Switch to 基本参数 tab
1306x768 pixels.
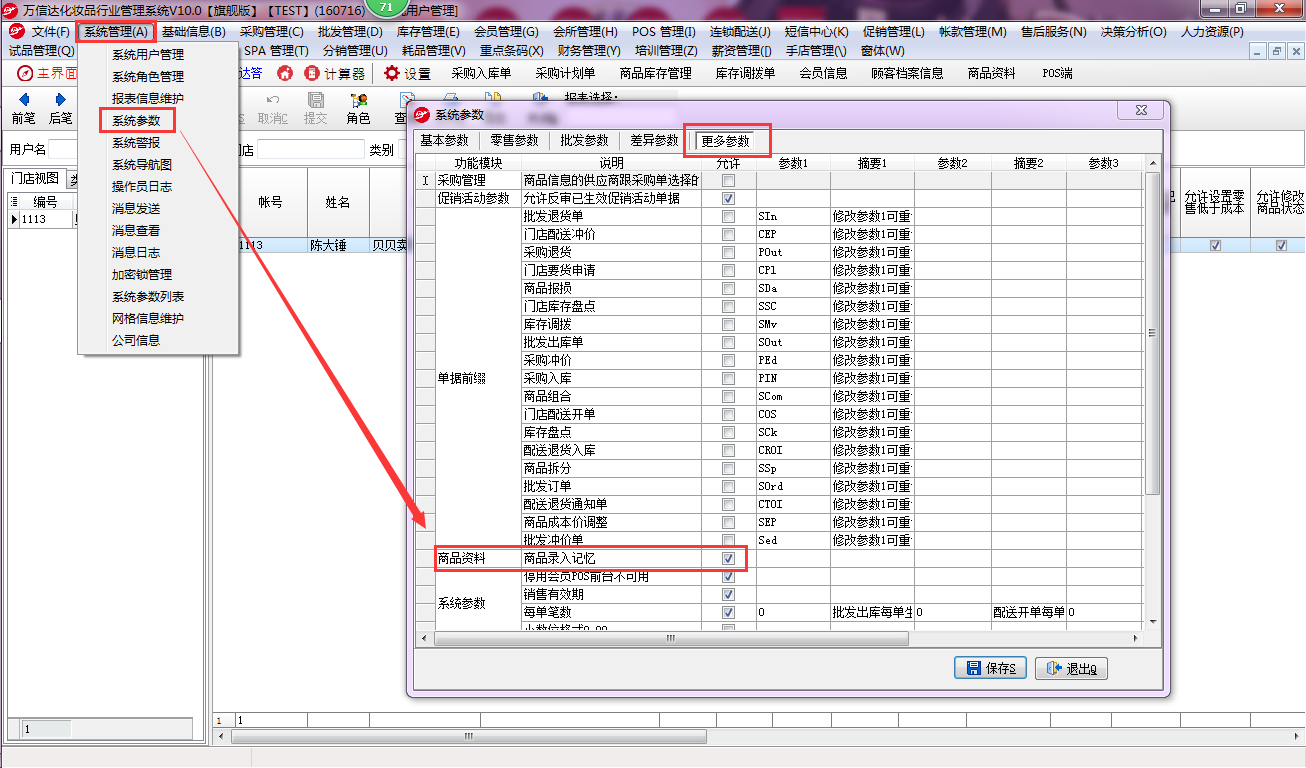[444, 140]
